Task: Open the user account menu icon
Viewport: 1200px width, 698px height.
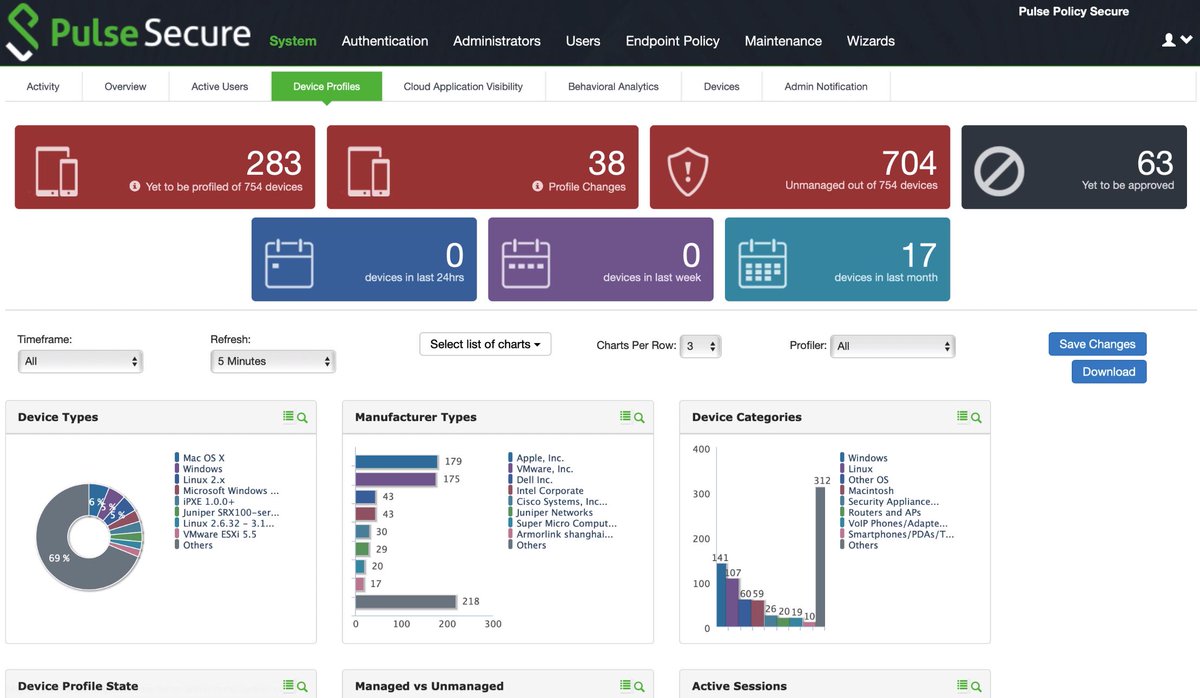Action: (x=1177, y=40)
